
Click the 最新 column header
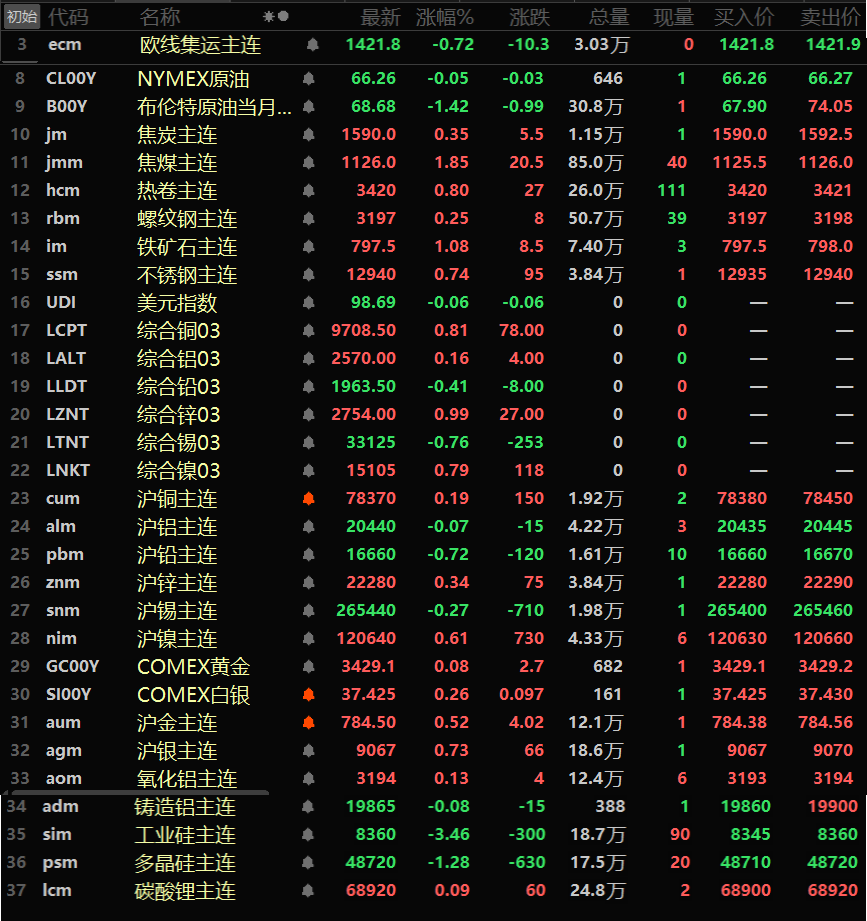click(x=380, y=17)
